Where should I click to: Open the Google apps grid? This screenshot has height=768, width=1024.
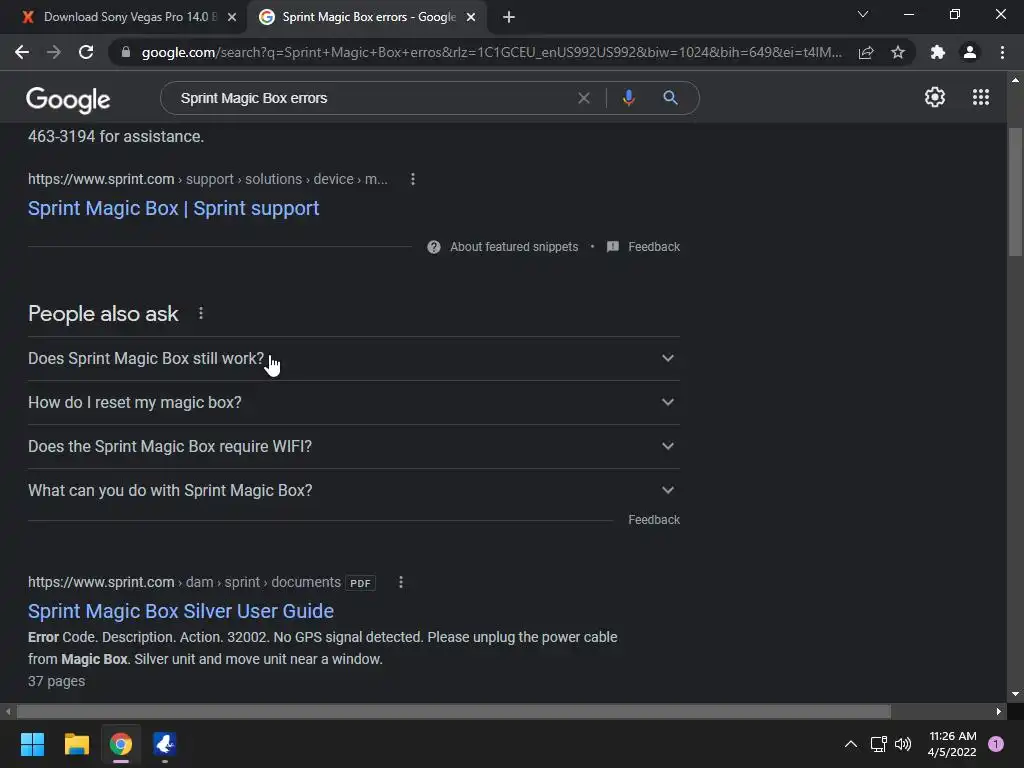click(981, 97)
